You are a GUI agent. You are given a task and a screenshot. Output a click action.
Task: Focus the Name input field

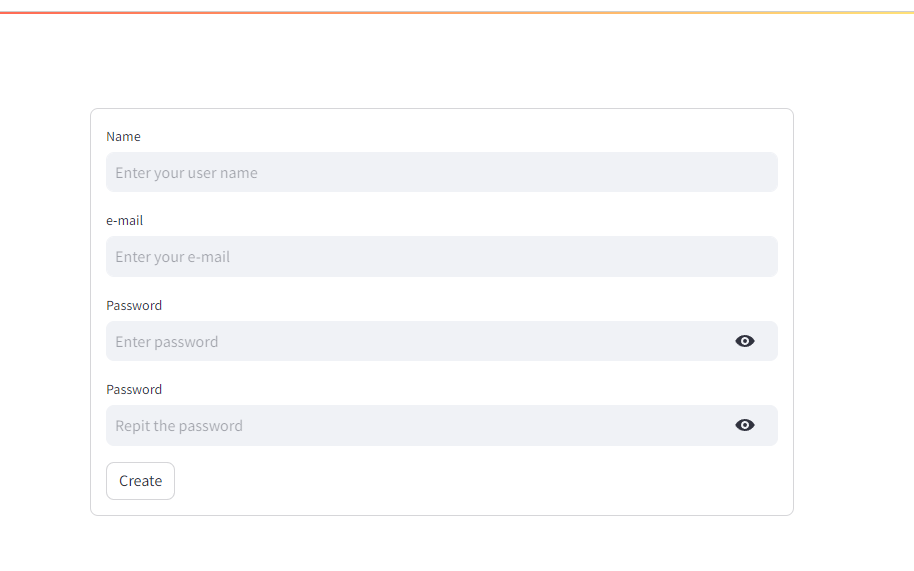pos(441,172)
